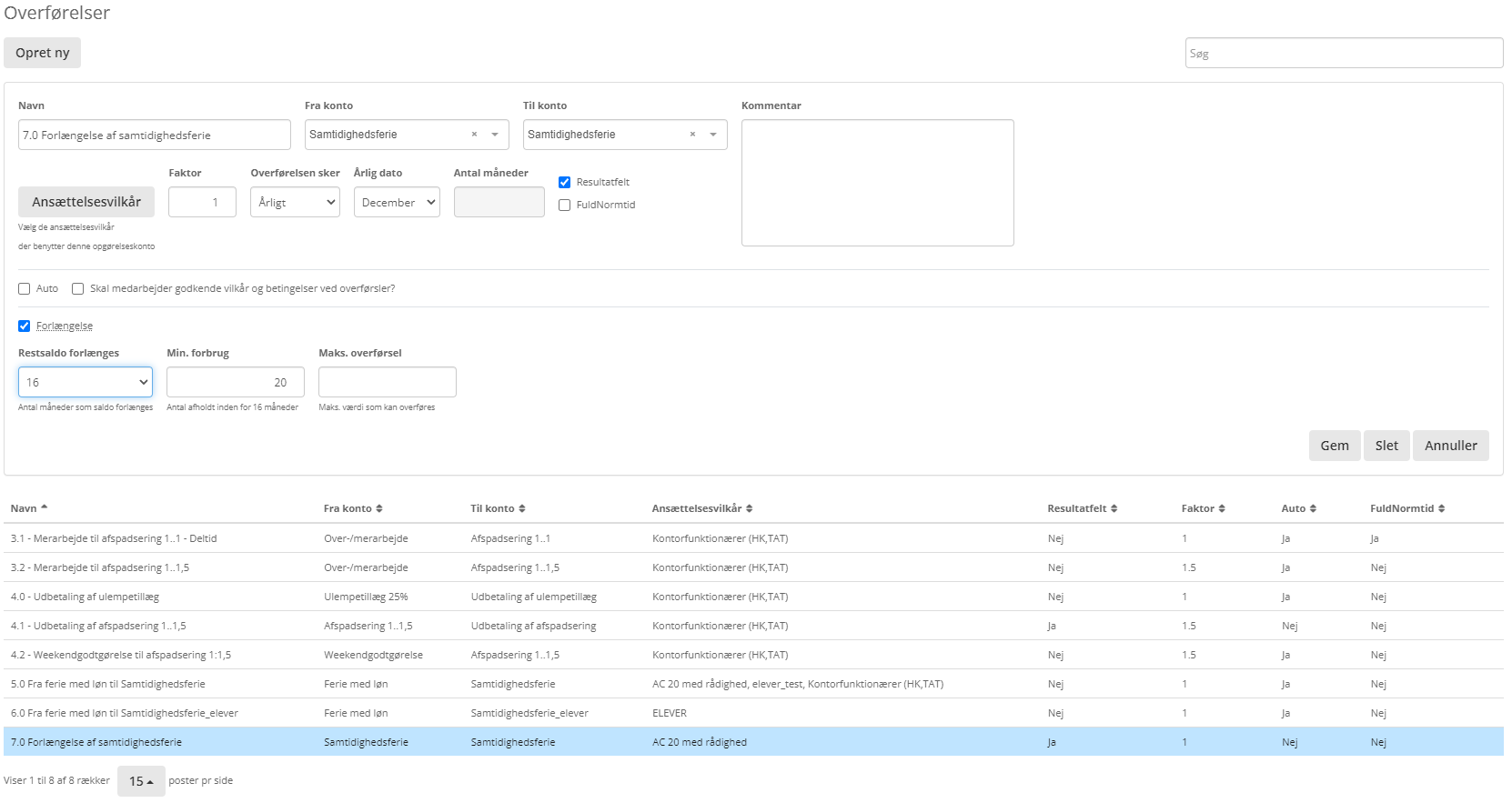The height and width of the screenshot is (803, 1512).
Task: Sort table by Ansættelsesvilkår column
Action: (749, 508)
